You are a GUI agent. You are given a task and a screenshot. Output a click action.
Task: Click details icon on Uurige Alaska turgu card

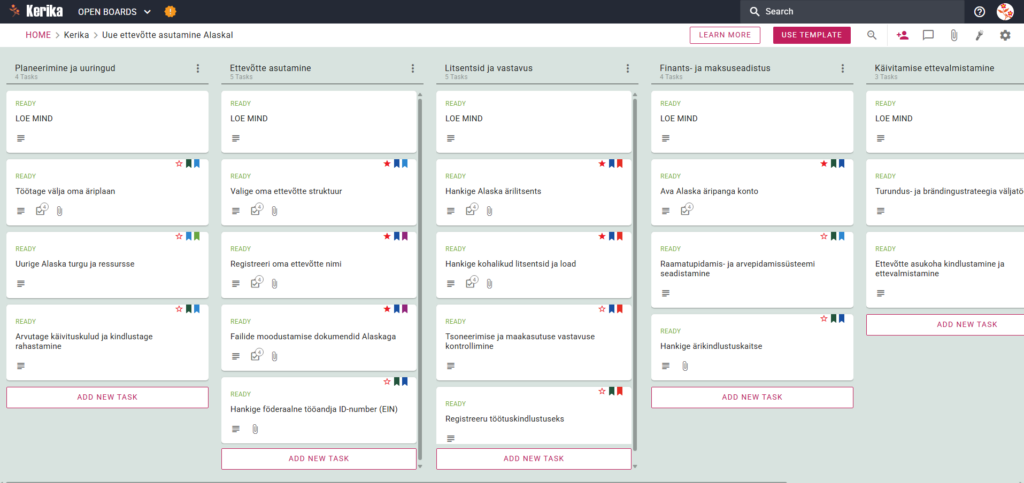[x=20, y=283]
